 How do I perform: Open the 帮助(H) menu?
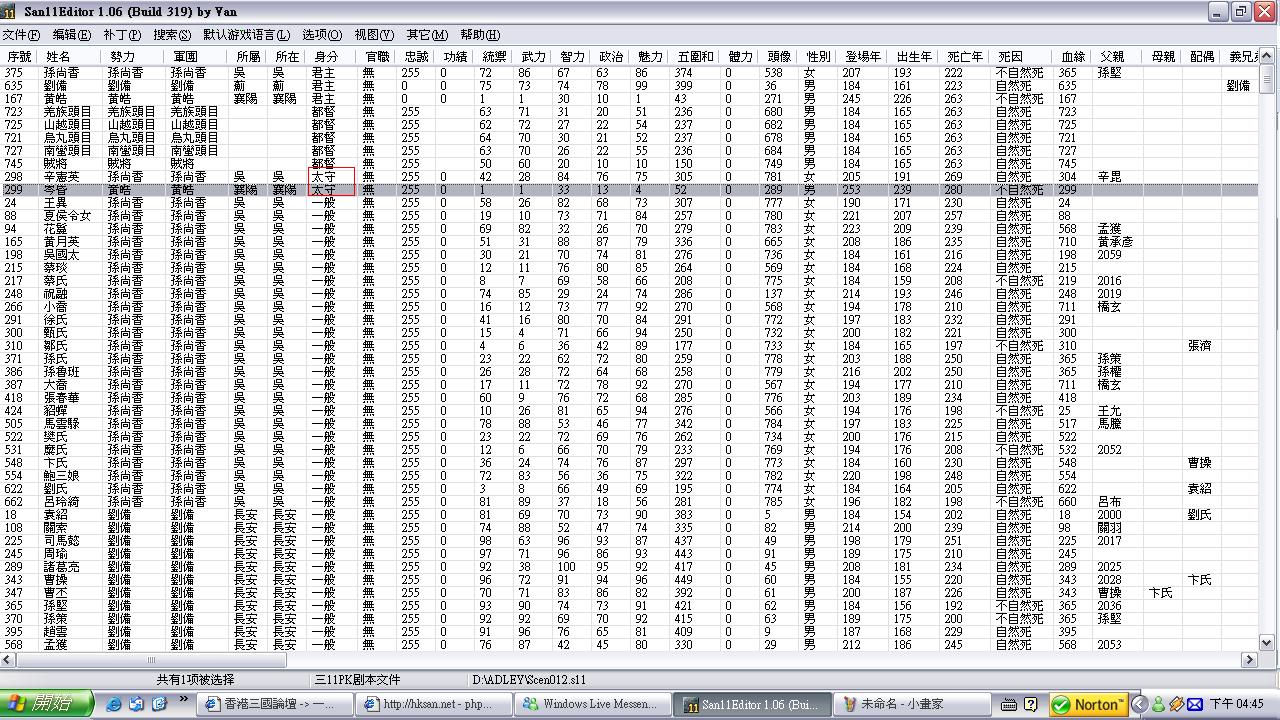480,35
